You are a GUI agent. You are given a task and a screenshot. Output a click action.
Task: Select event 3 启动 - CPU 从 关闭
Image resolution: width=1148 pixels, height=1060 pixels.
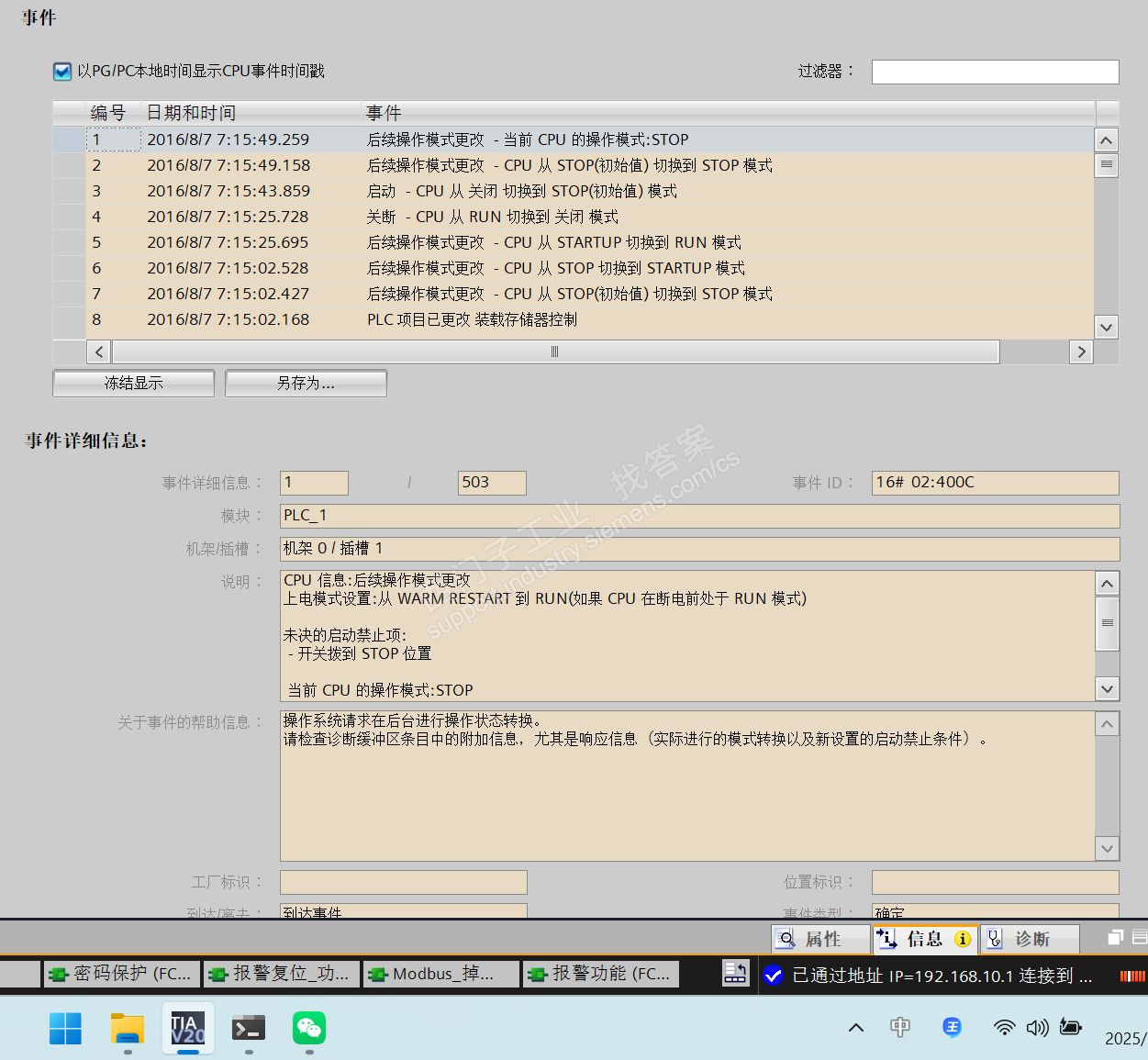coord(574,191)
